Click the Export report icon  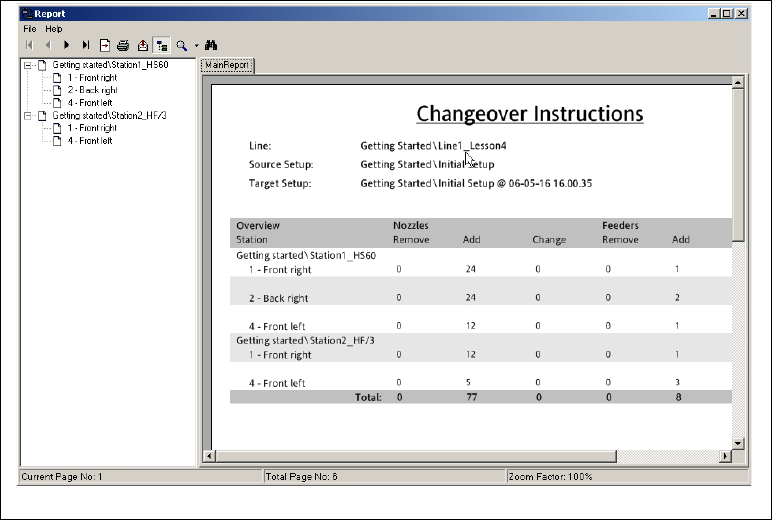click(142, 45)
